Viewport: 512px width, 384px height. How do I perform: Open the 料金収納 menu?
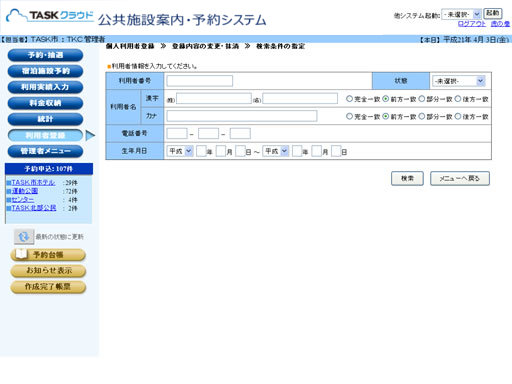(x=45, y=103)
